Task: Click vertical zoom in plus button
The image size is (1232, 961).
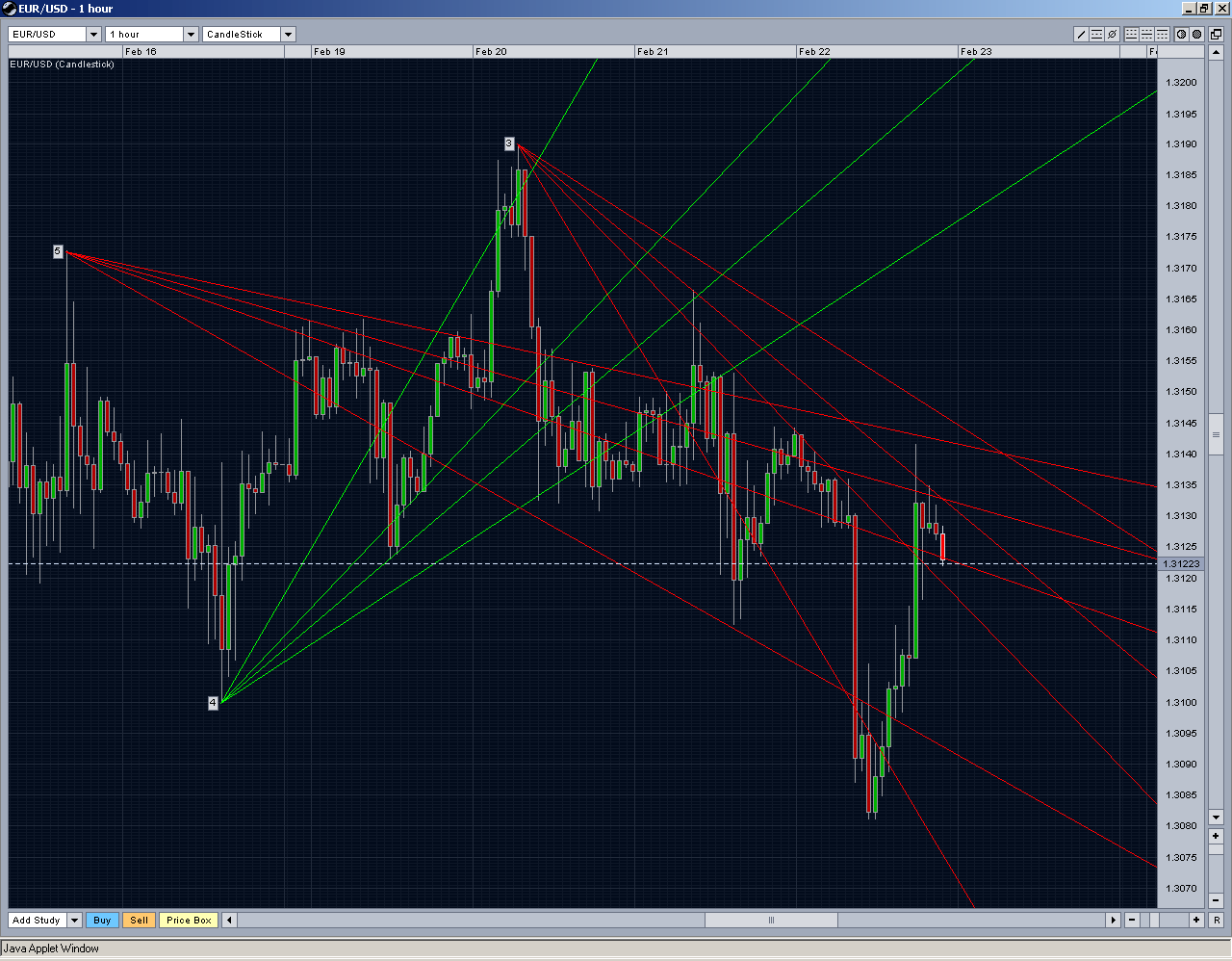Action: (1216, 836)
